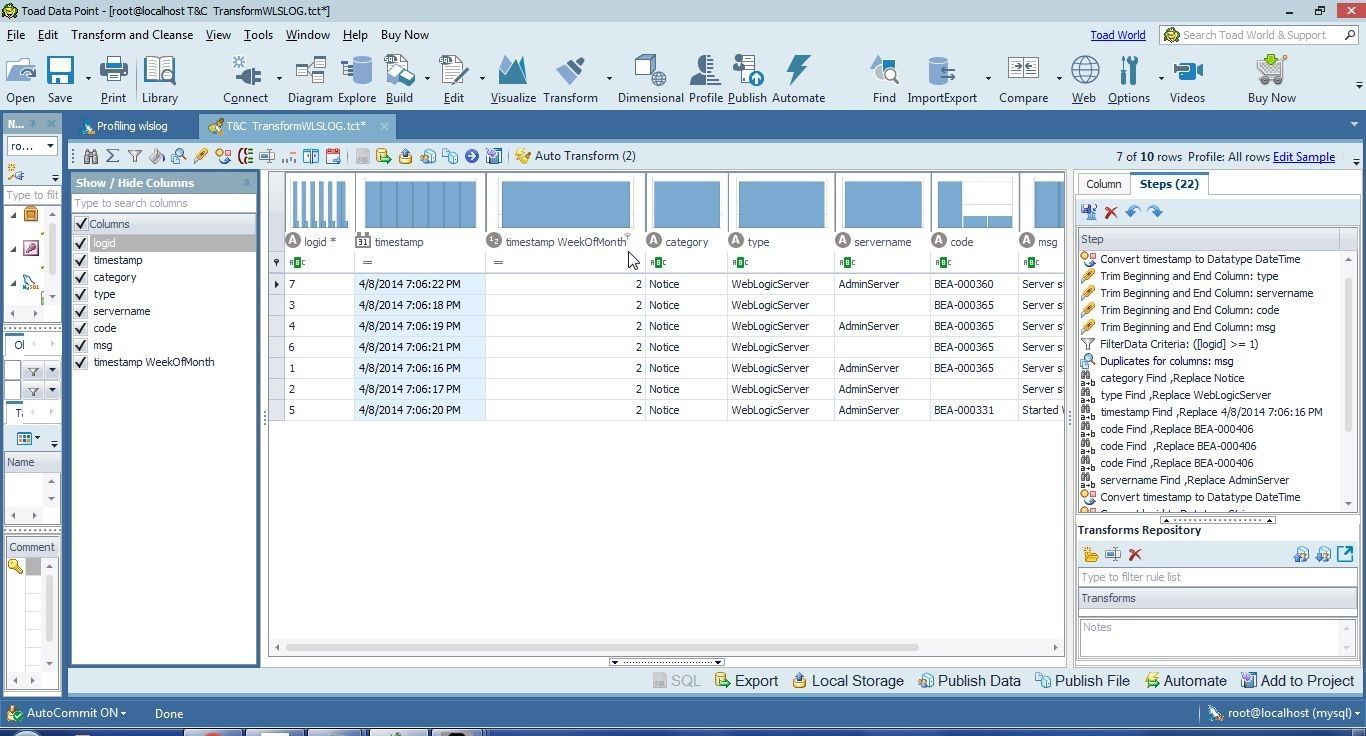This screenshot has height=736, width=1366.
Task: Open folder icon in Transforms Repository
Action: coord(1091,555)
